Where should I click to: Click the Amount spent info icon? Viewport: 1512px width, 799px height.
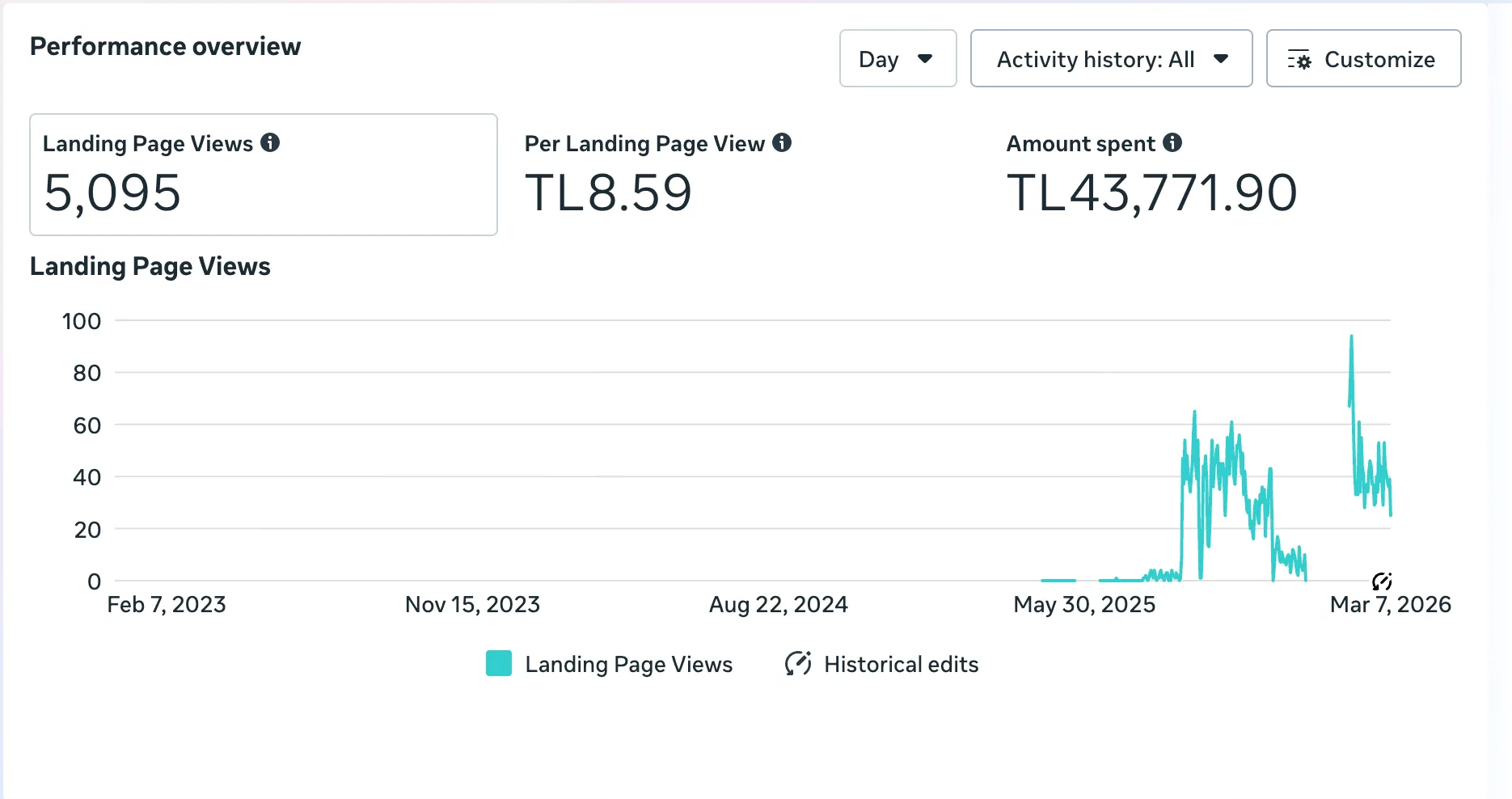tap(1172, 143)
